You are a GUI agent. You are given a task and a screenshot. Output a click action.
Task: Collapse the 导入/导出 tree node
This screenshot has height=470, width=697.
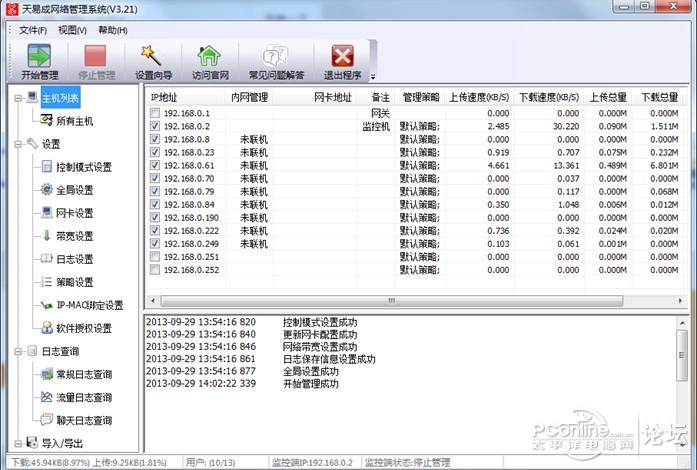tap(18, 443)
